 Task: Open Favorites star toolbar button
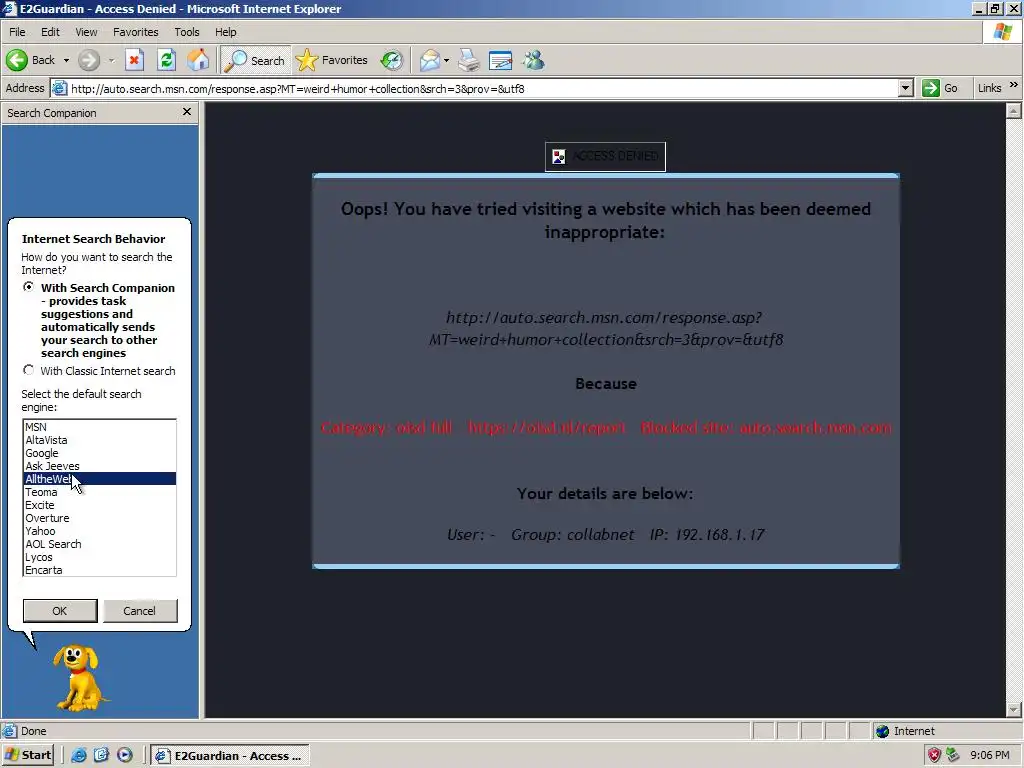point(332,60)
